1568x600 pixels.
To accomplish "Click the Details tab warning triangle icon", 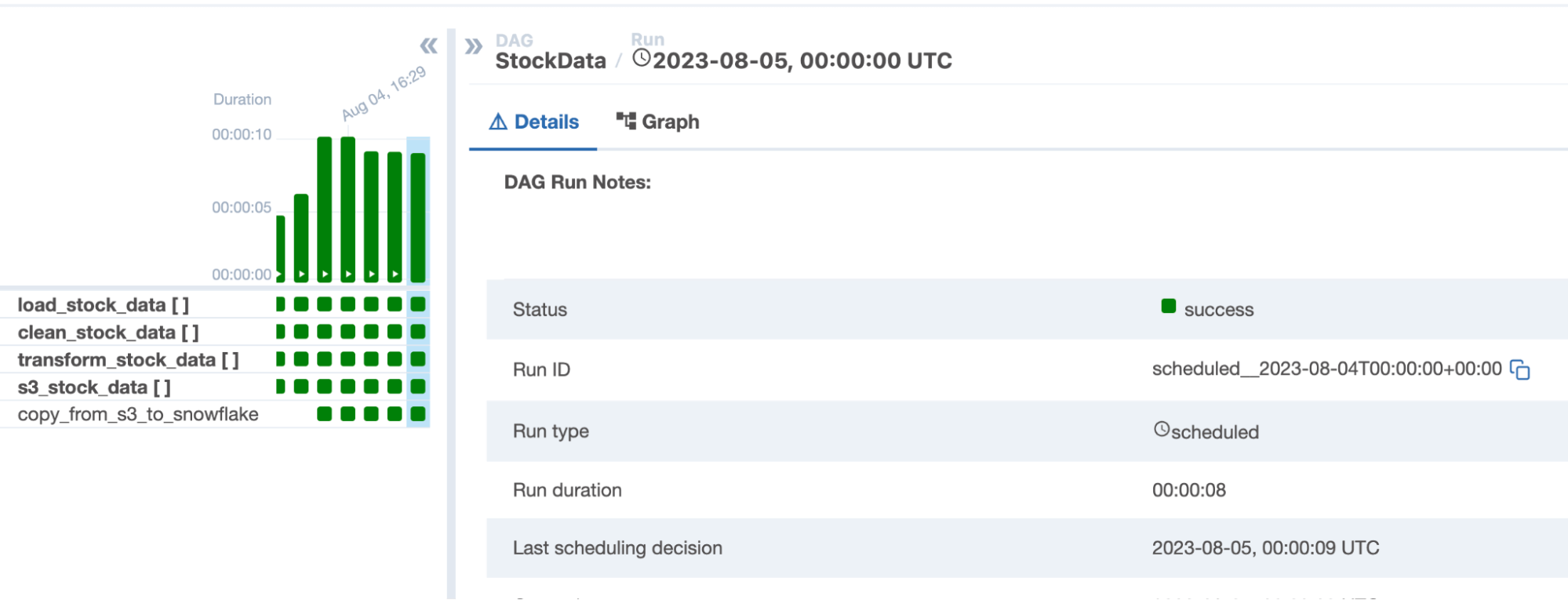I will [498, 122].
